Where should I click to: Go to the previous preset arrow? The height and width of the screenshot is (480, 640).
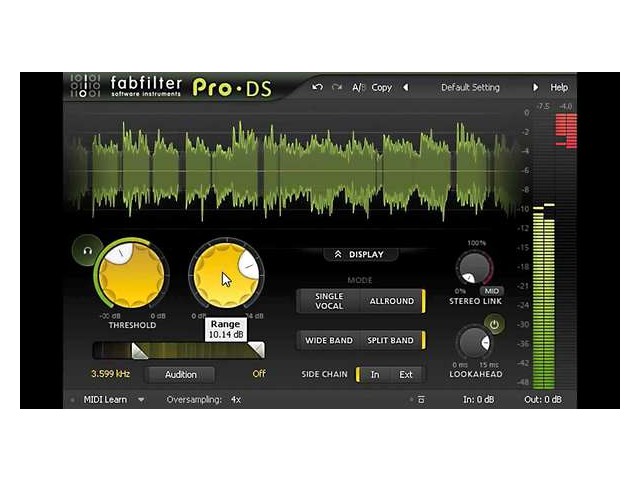click(x=405, y=87)
